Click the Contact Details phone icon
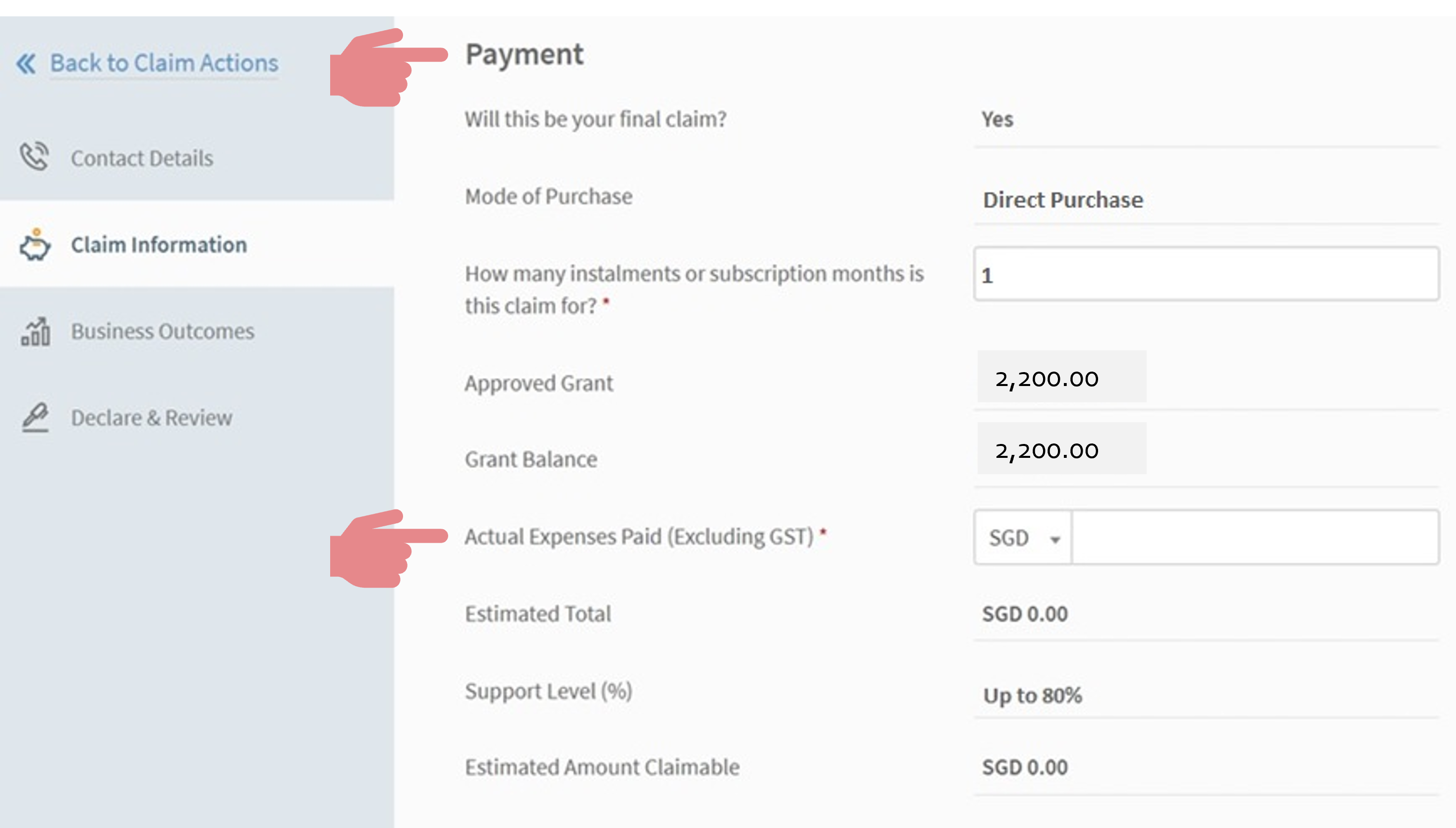 pos(34,157)
